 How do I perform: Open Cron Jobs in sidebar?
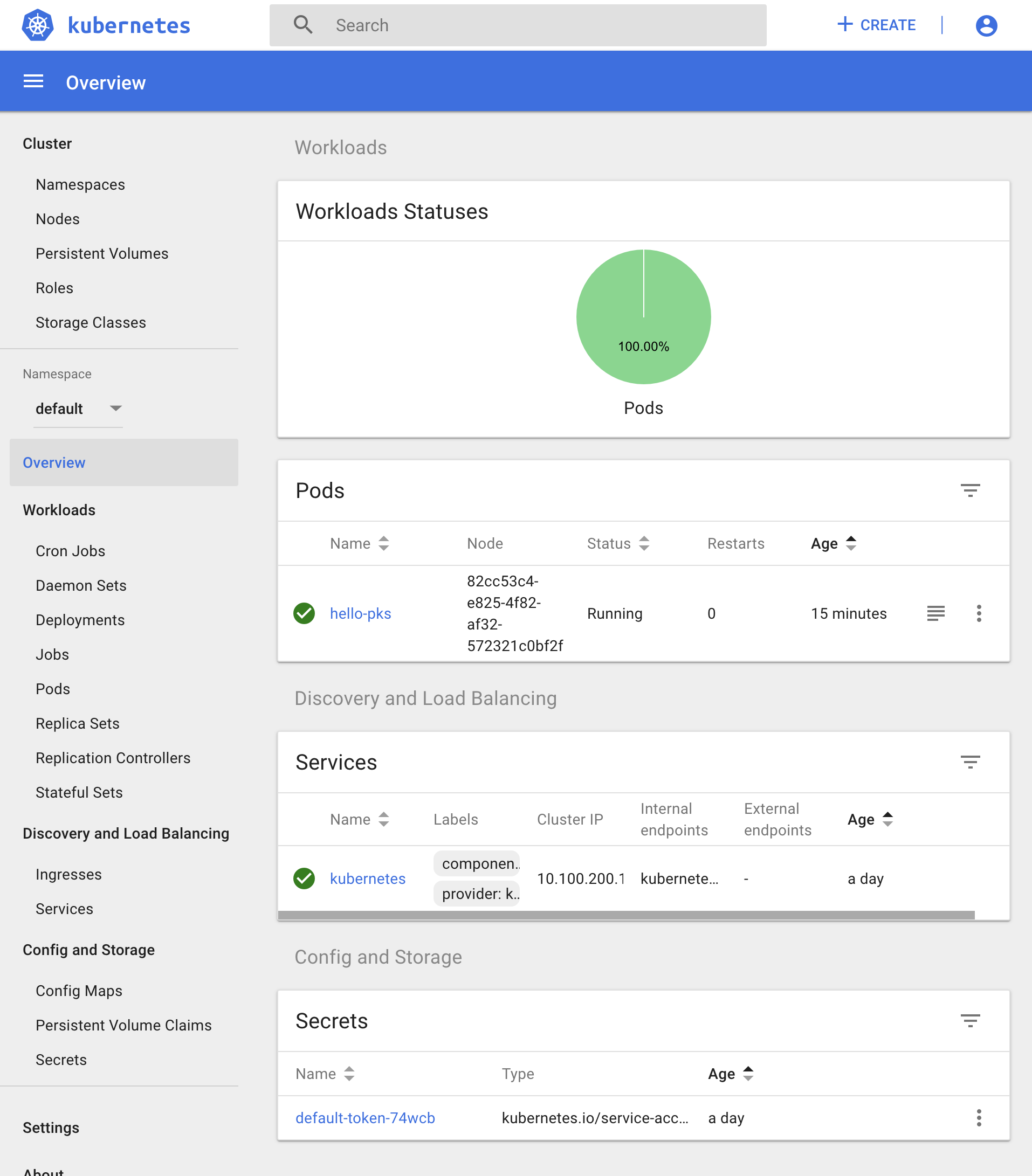pos(70,551)
